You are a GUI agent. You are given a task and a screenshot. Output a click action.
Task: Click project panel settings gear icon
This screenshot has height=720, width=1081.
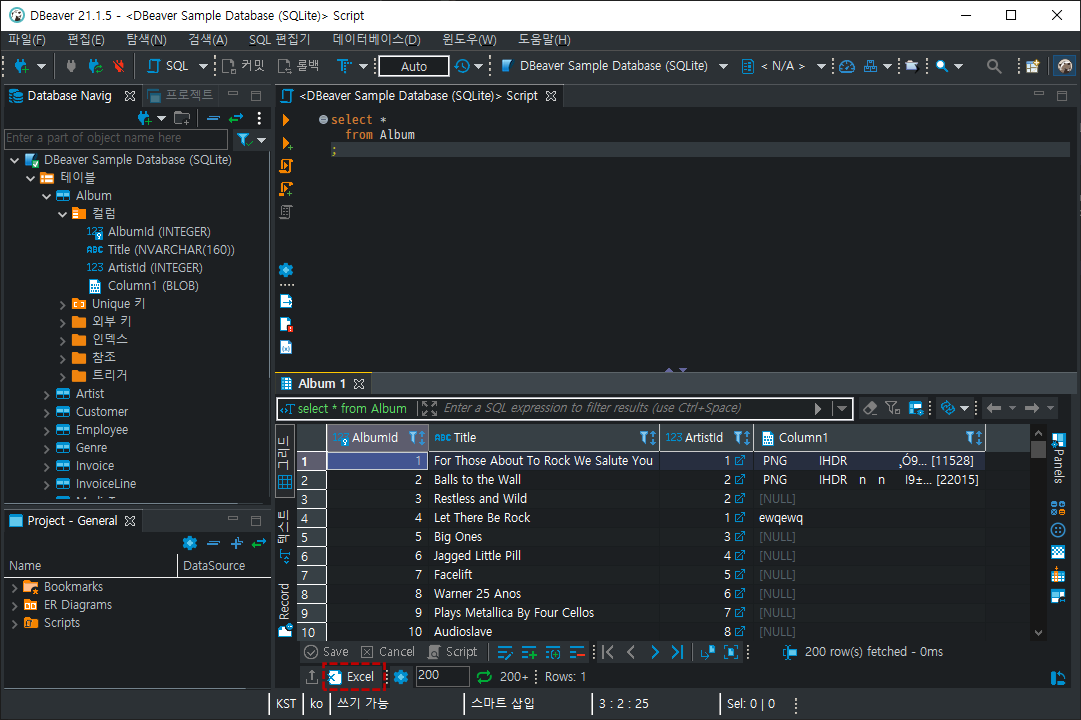pos(190,543)
